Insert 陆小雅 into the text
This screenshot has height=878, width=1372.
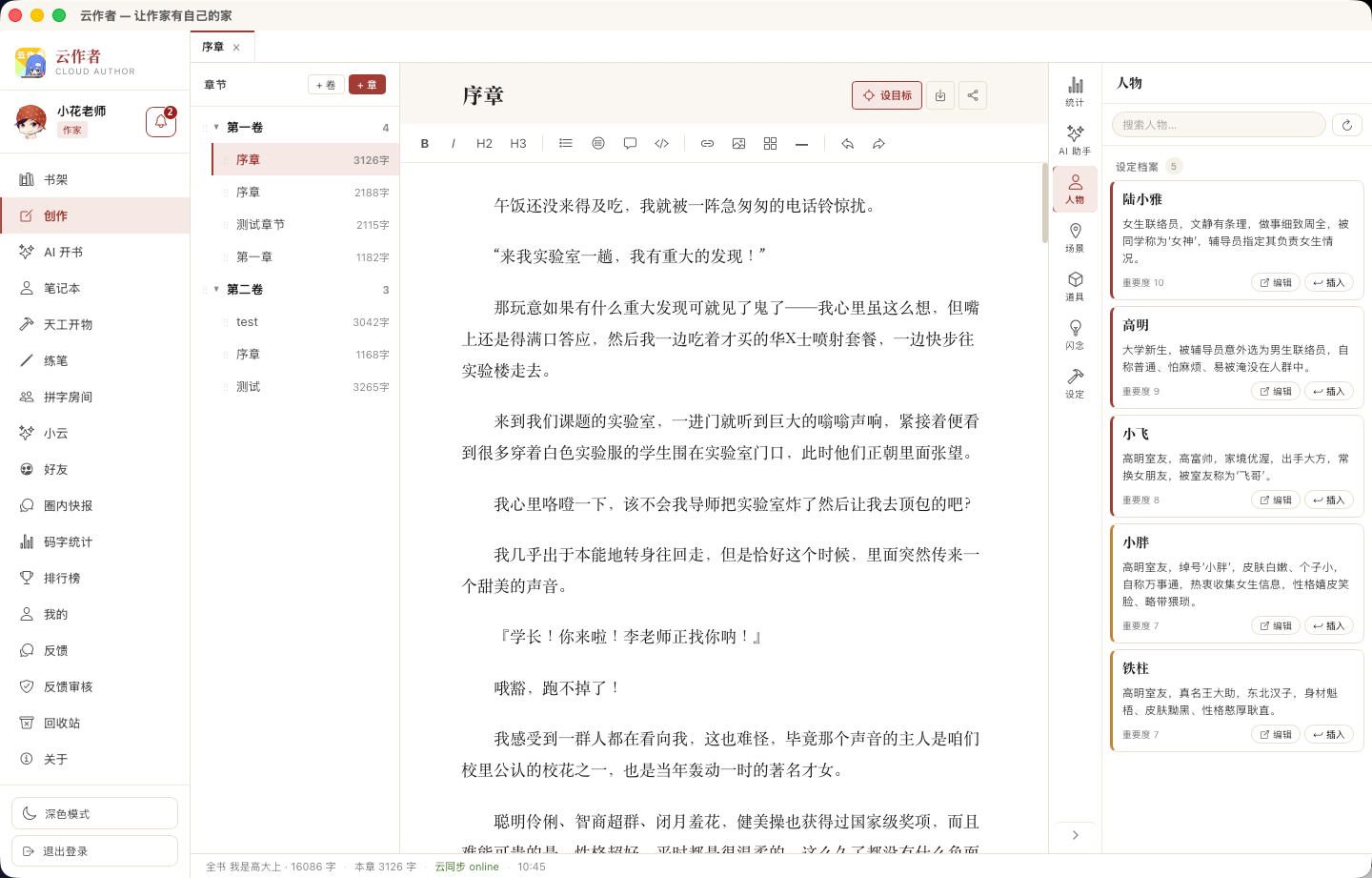click(x=1329, y=282)
